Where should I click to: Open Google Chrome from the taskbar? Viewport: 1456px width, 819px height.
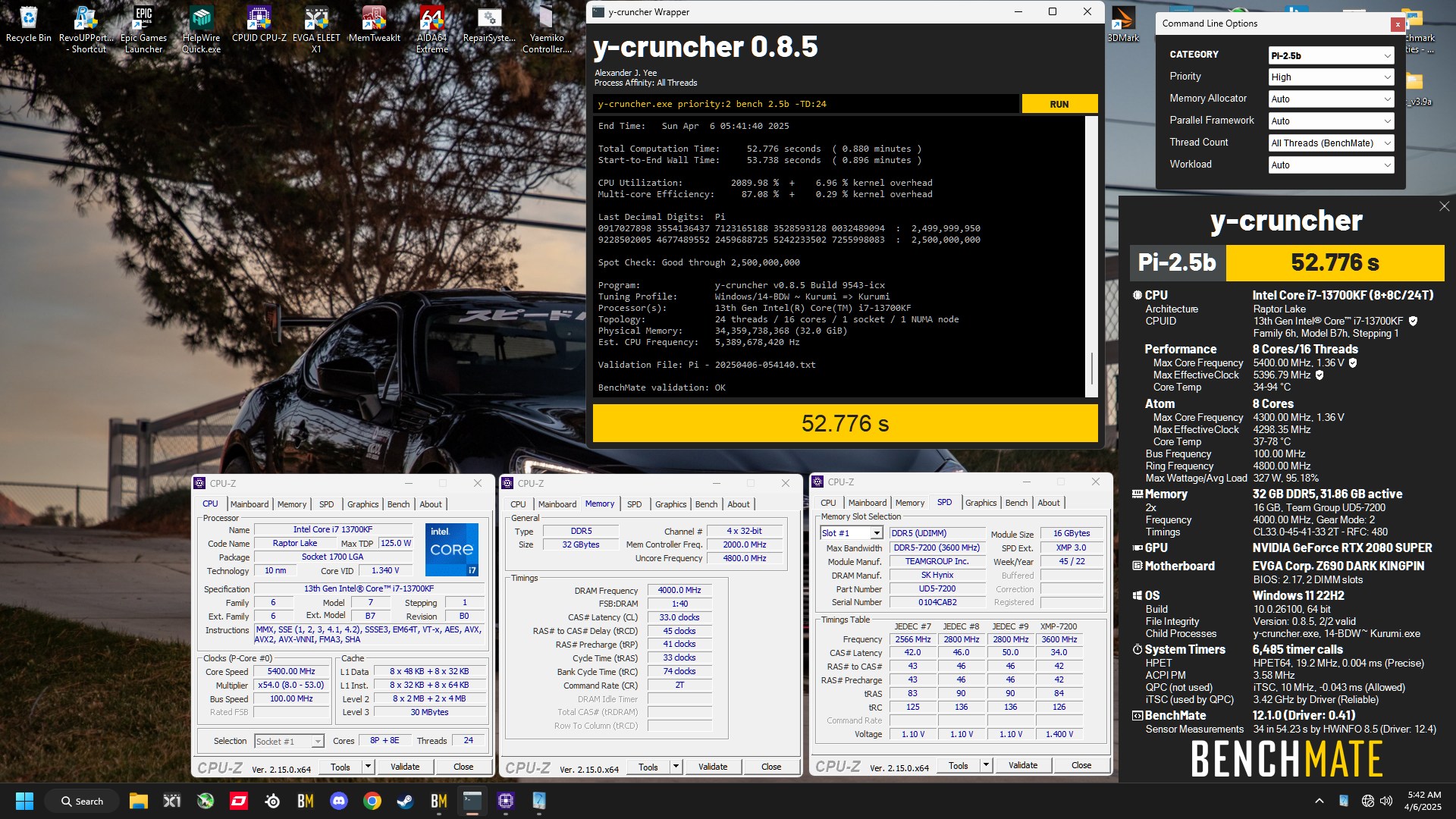point(372,801)
